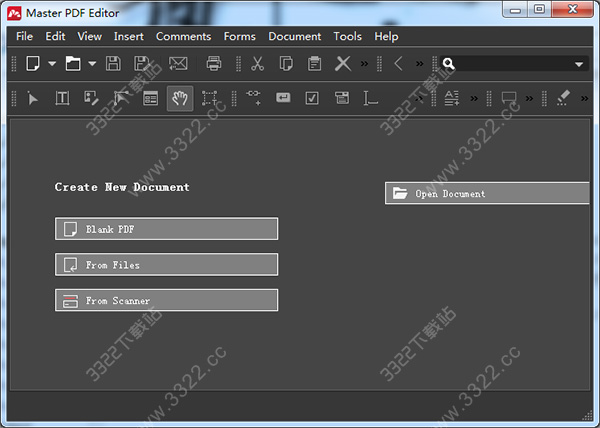Click the magnifier search icon
This screenshot has width=600, height=428.
pos(448,64)
